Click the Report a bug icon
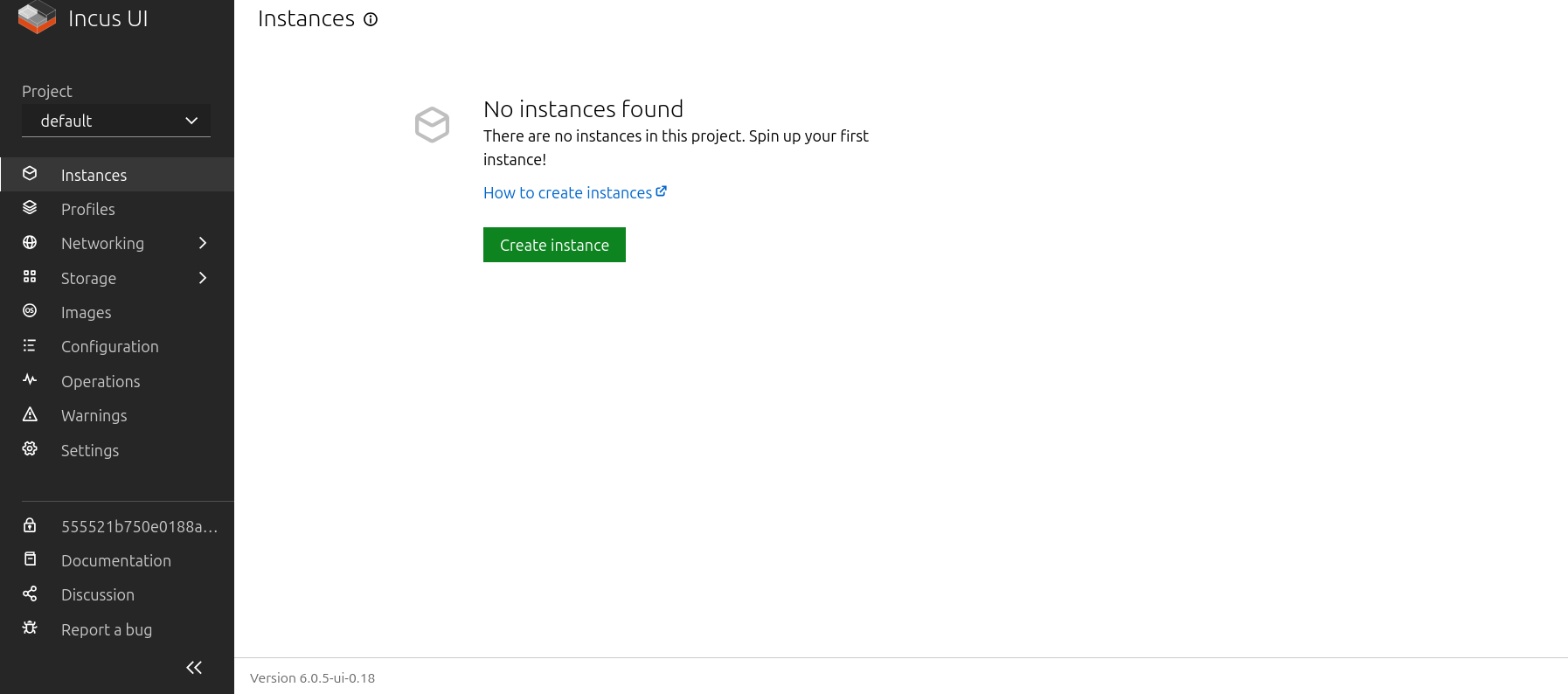This screenshot has width=1568, height=694. tap(30, 628)
